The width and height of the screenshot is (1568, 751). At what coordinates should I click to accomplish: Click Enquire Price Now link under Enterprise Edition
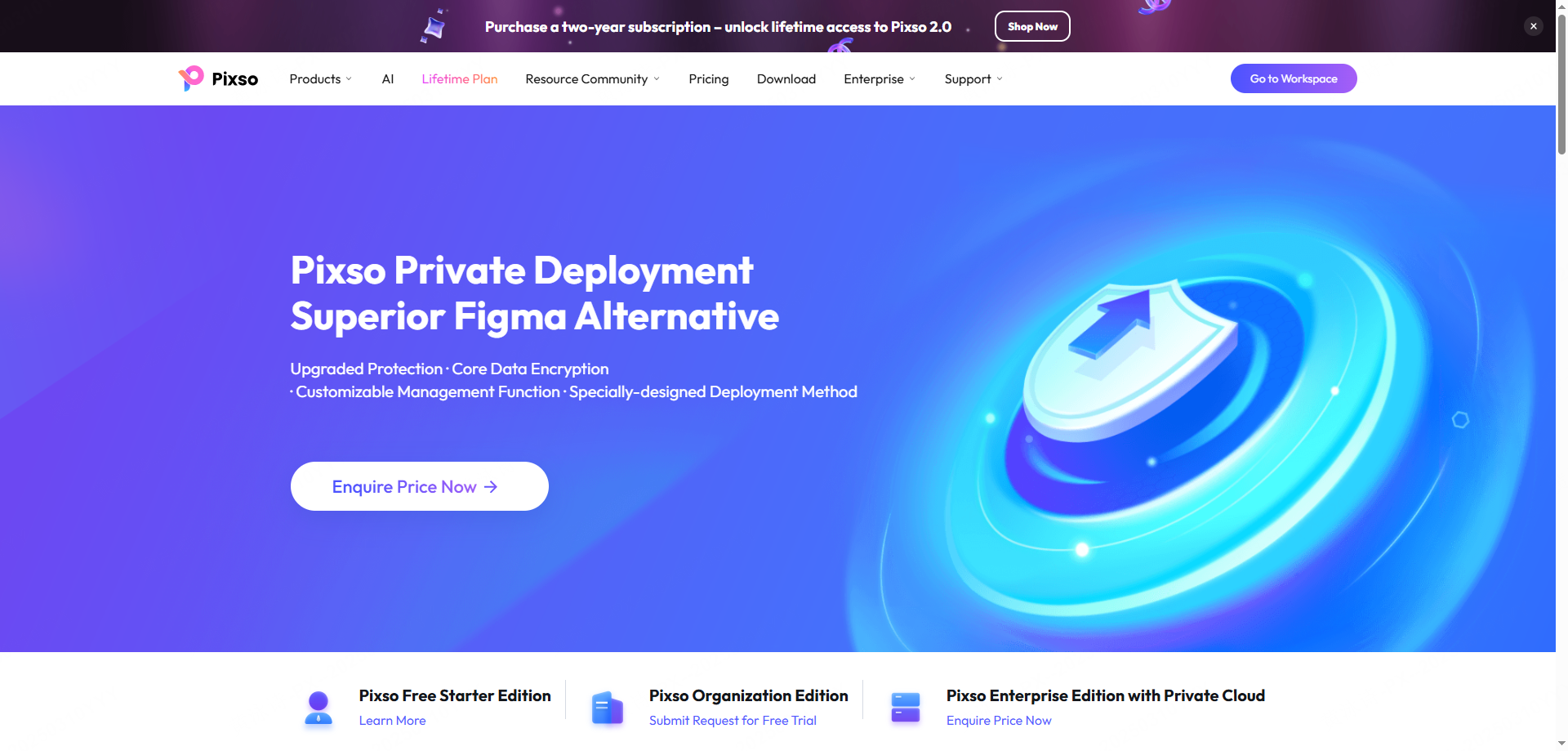click(x=999, y=721)
